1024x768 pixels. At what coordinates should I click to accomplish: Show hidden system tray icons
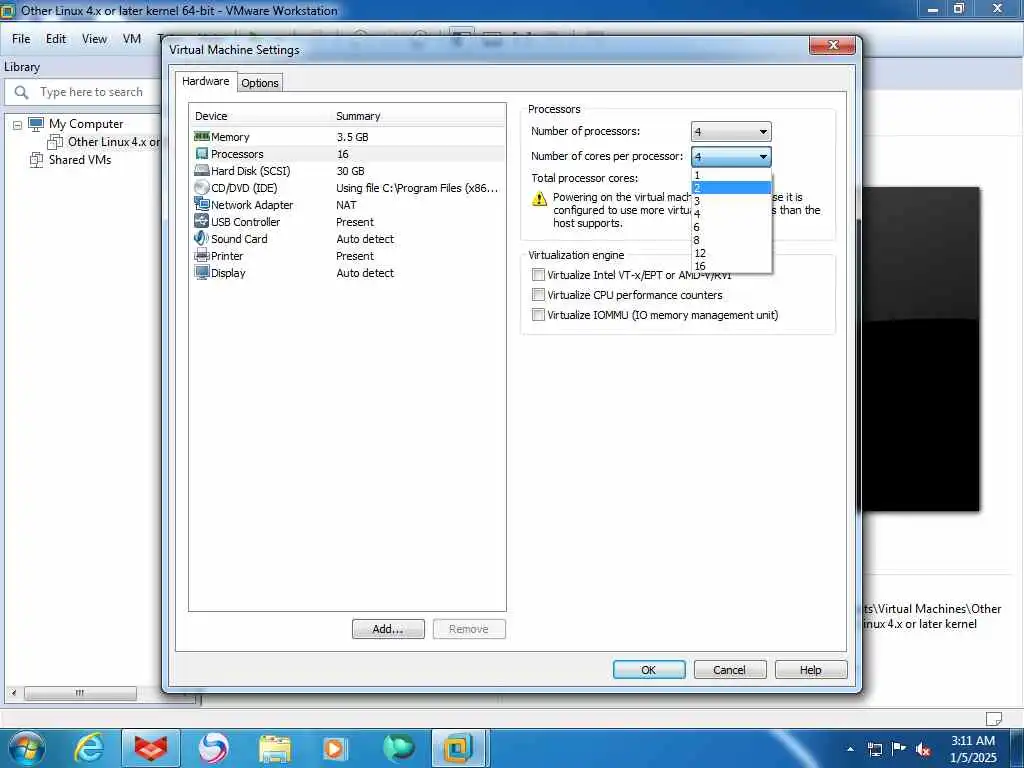pos(850,749)
